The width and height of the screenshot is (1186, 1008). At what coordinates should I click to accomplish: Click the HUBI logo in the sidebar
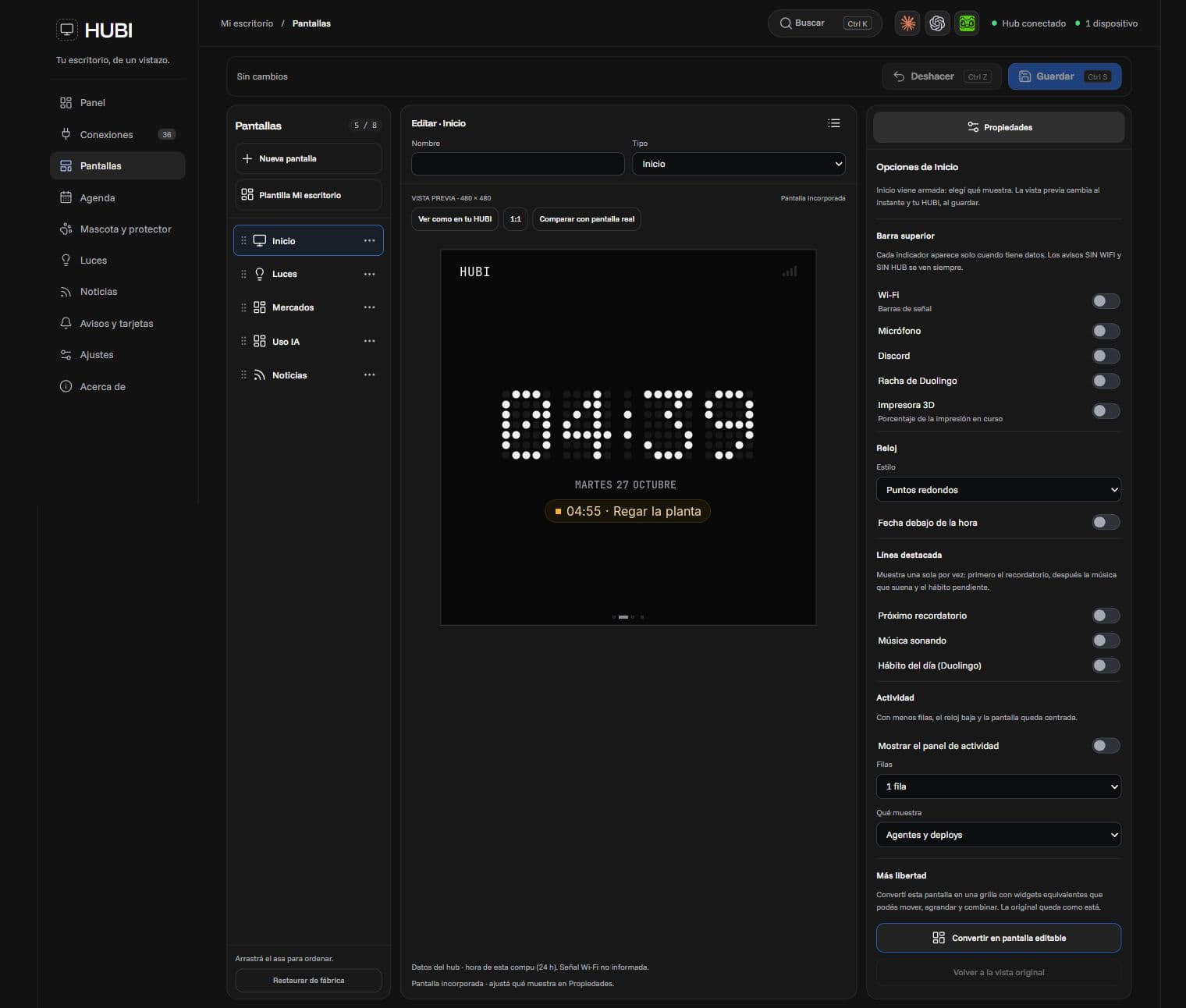click(x=95, y=30)
